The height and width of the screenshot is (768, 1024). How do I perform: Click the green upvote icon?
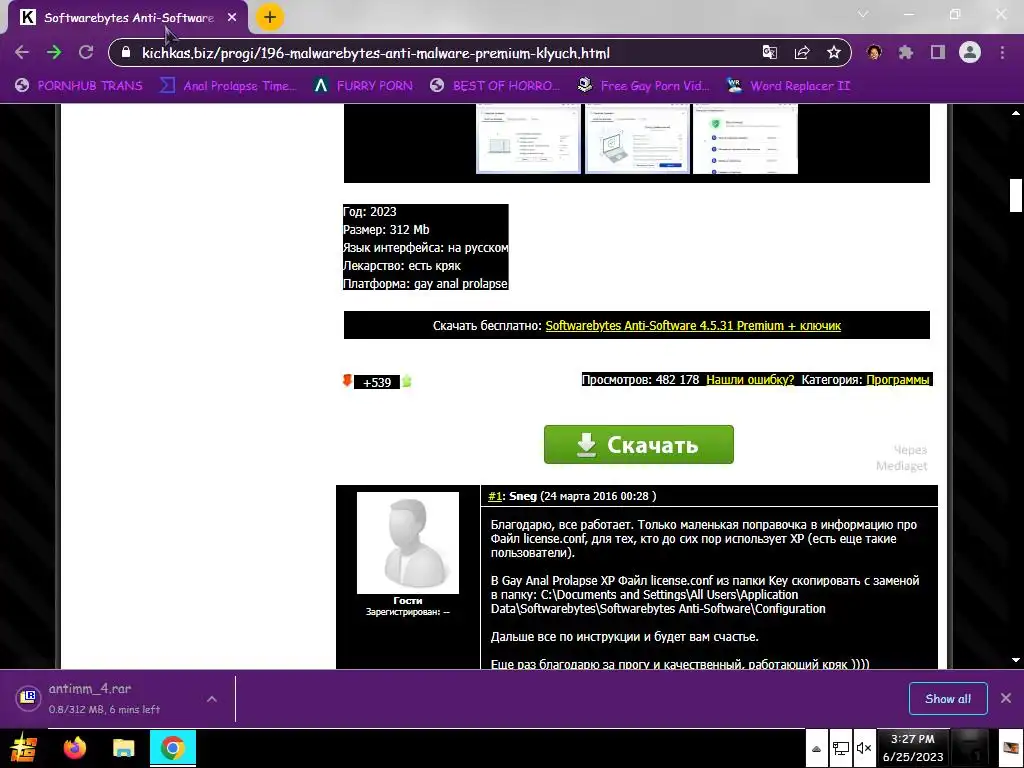coord(407,381)
